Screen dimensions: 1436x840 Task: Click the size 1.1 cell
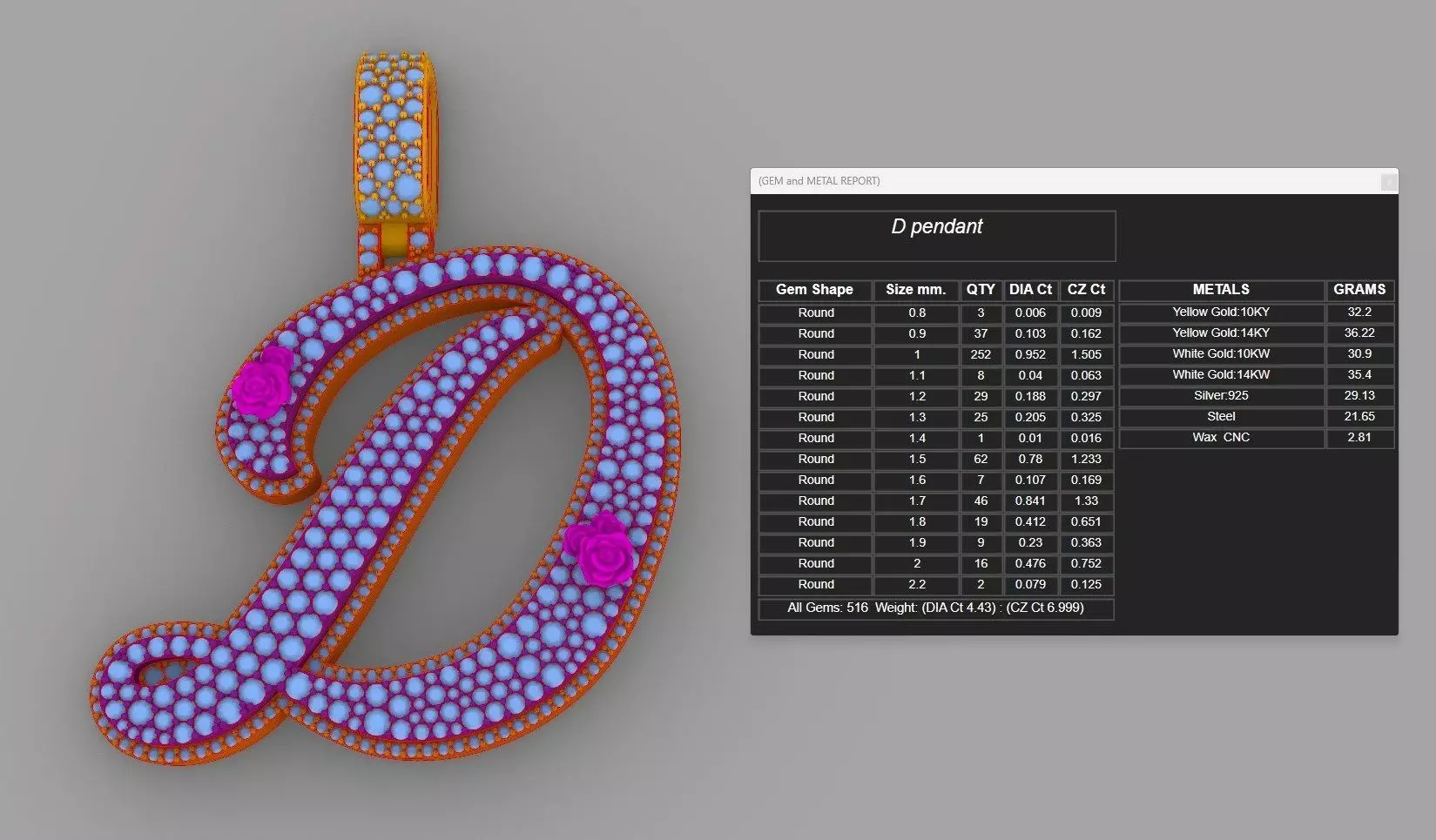tap(916, 376)
